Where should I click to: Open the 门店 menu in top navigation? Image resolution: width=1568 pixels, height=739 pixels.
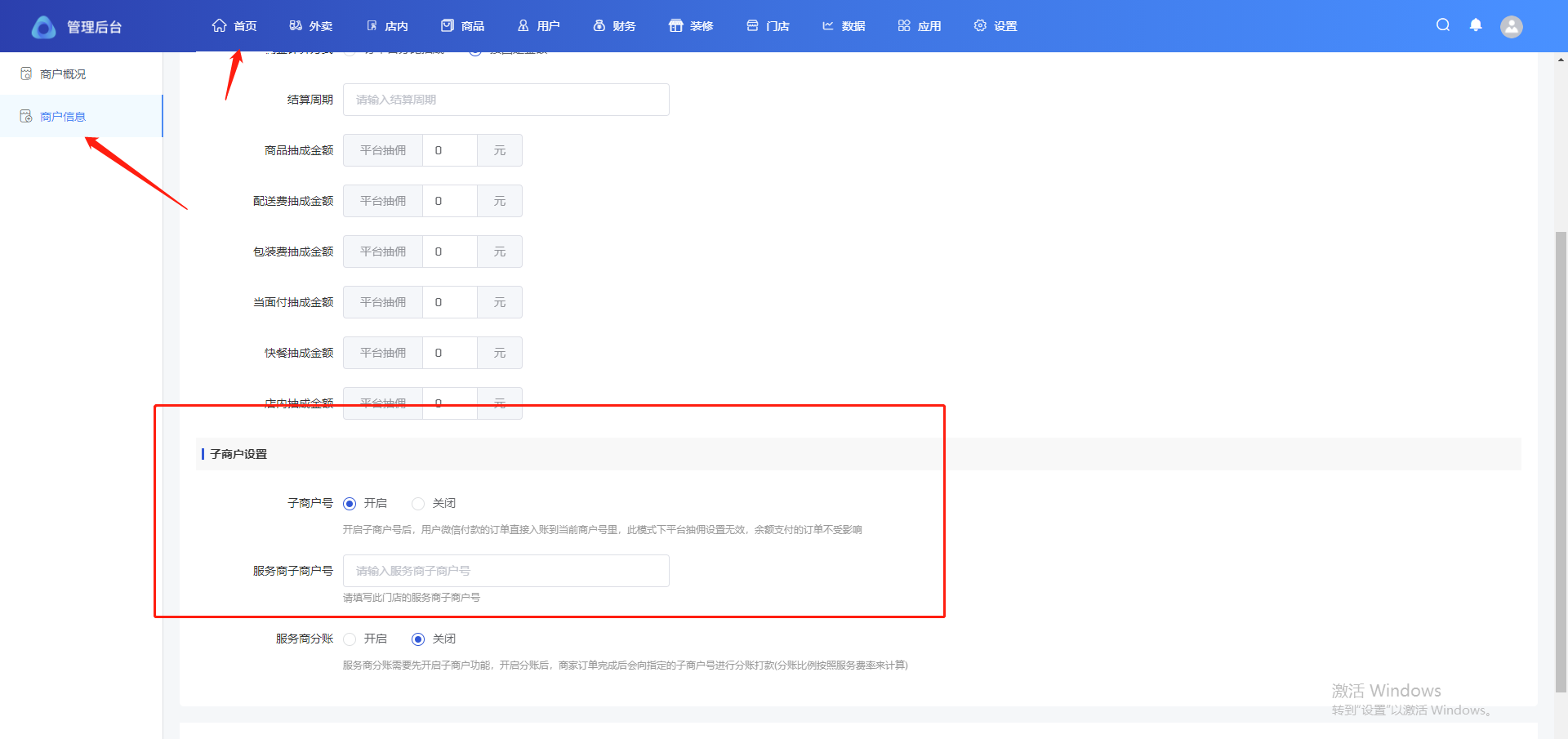tap(768, 26)
